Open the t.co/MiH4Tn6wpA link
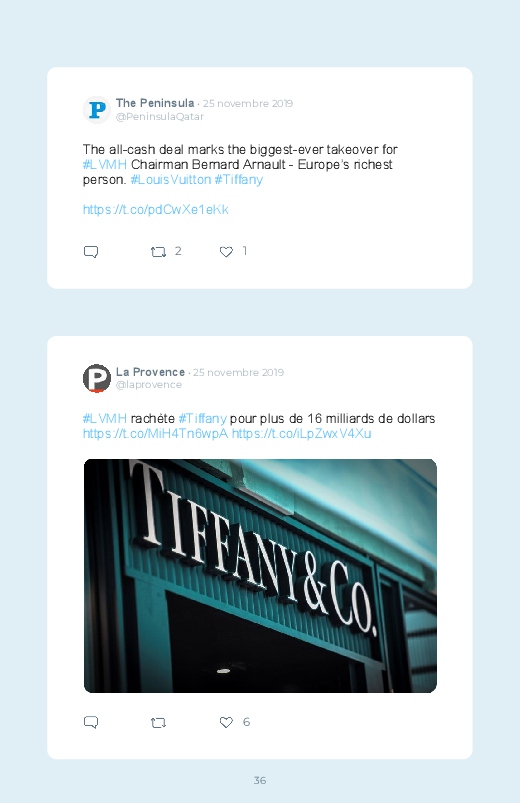 tap(155, 434)
